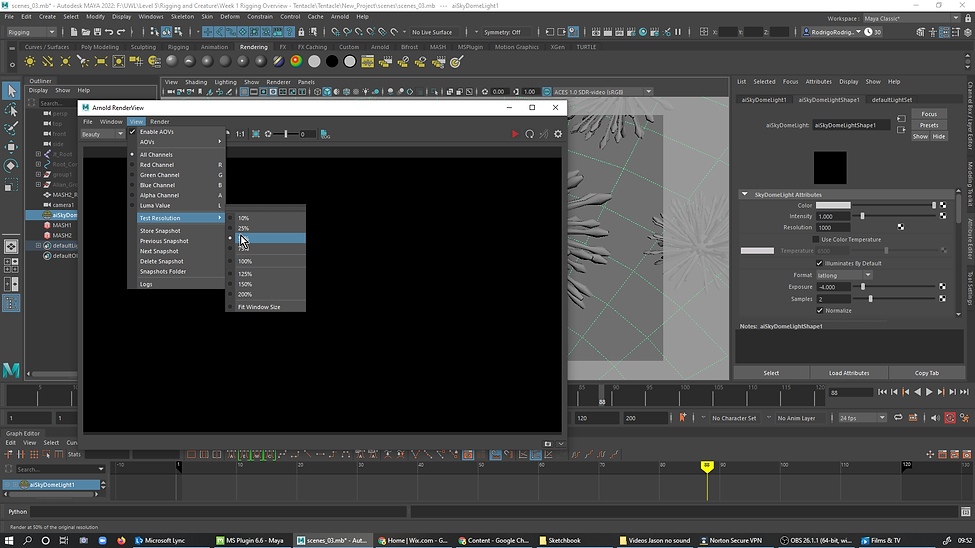
Task: Click the Select button at the bottom of the Attribute Editor
Action: pos(771,373)
